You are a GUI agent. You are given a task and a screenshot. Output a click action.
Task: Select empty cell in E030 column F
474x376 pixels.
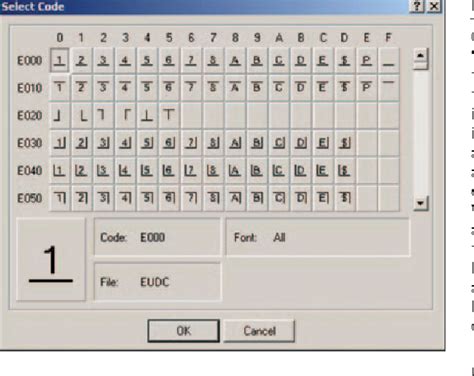point(388,143)
